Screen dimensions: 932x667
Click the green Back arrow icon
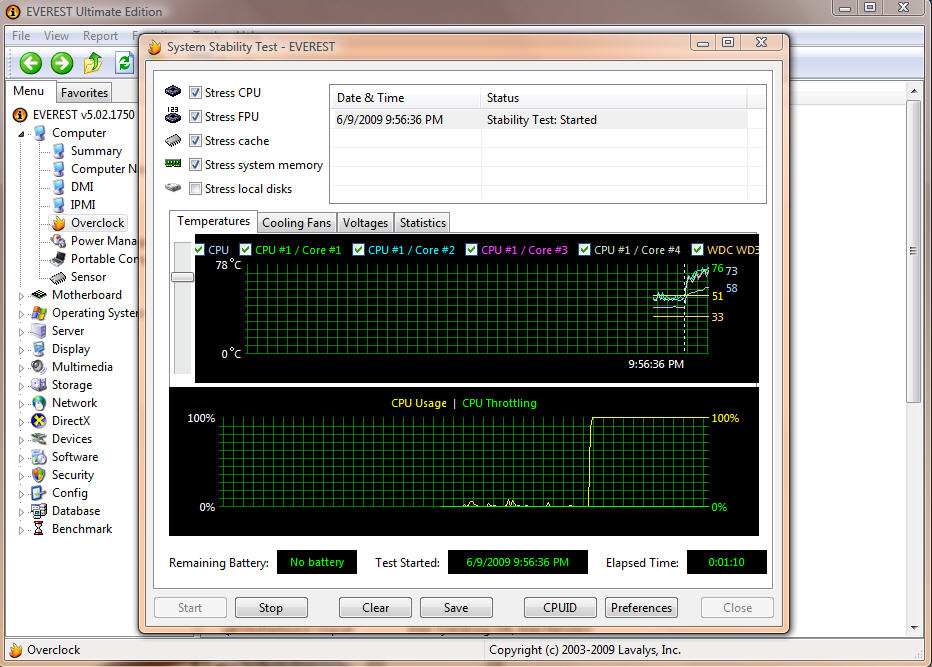tap(30, 62)
